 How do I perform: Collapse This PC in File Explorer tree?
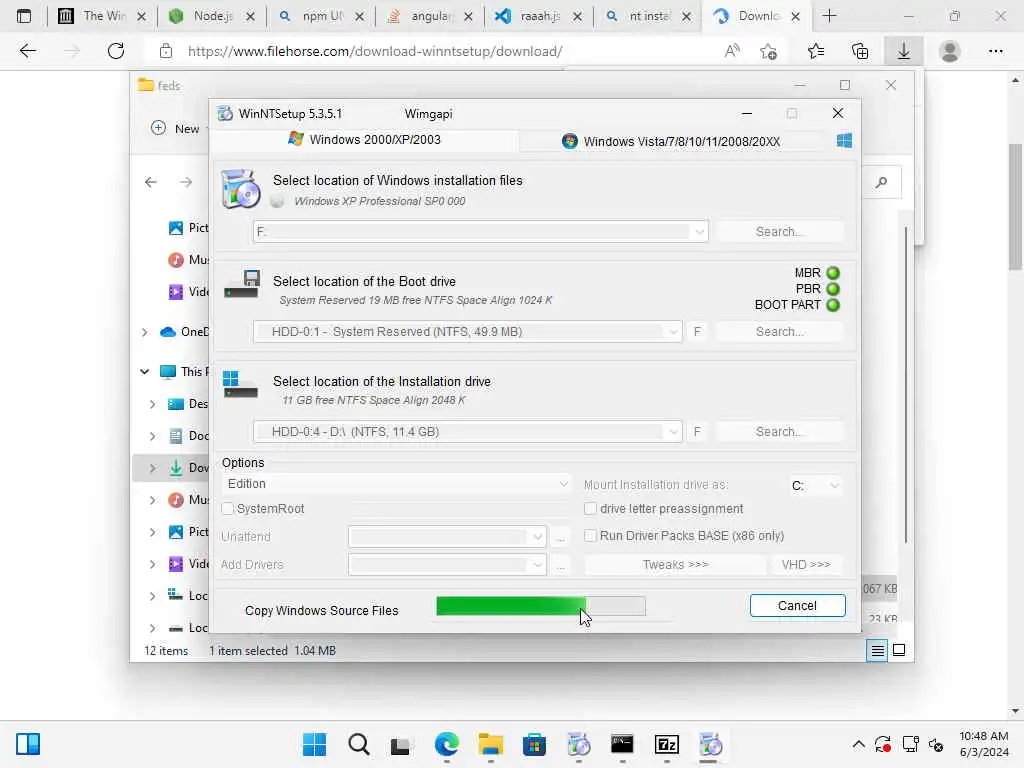(144, 372)
